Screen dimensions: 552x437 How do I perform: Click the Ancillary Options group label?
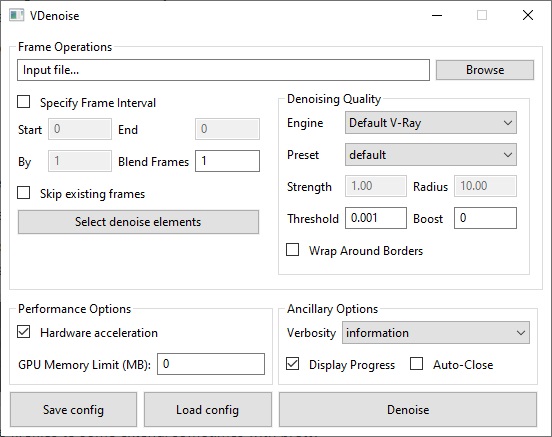pyautogui.click(x=332, y=309)
